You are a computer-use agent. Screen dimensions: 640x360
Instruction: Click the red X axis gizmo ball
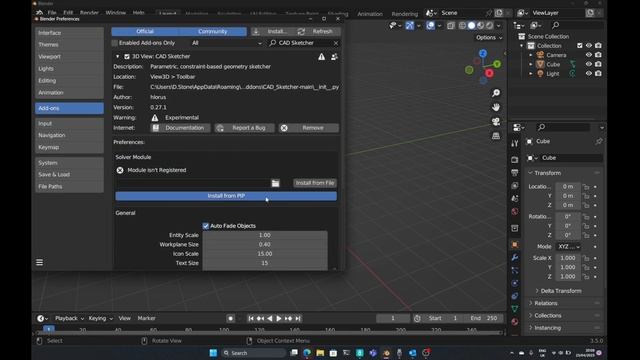click(489, 73)
